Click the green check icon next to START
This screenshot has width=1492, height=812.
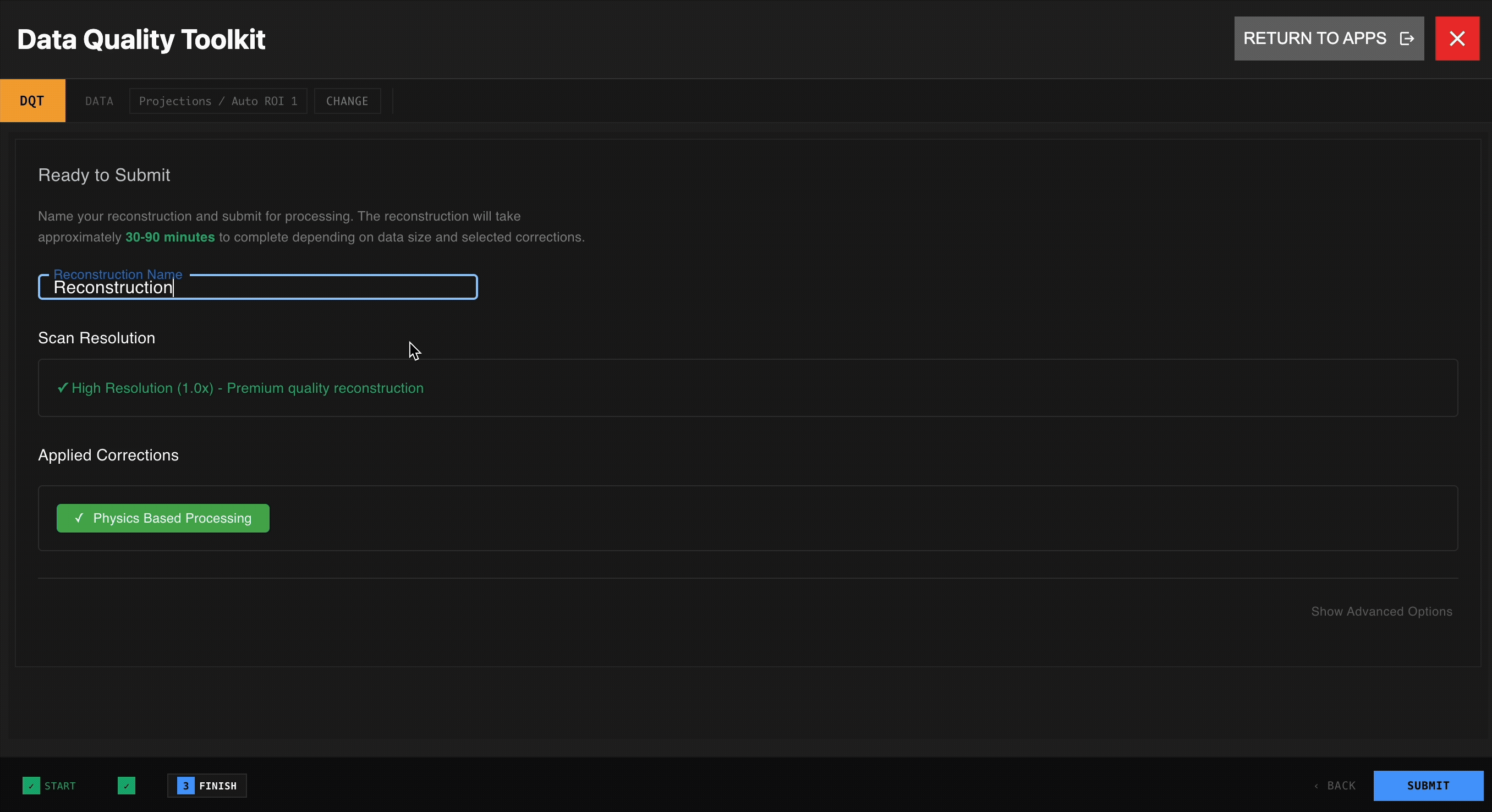(x=32, y=786)
